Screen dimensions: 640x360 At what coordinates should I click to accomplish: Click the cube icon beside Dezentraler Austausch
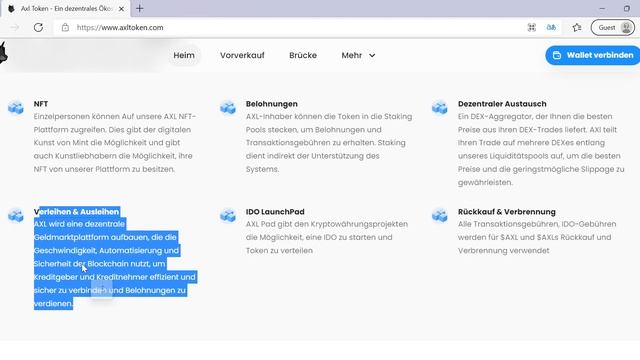[x=440, y=107]
